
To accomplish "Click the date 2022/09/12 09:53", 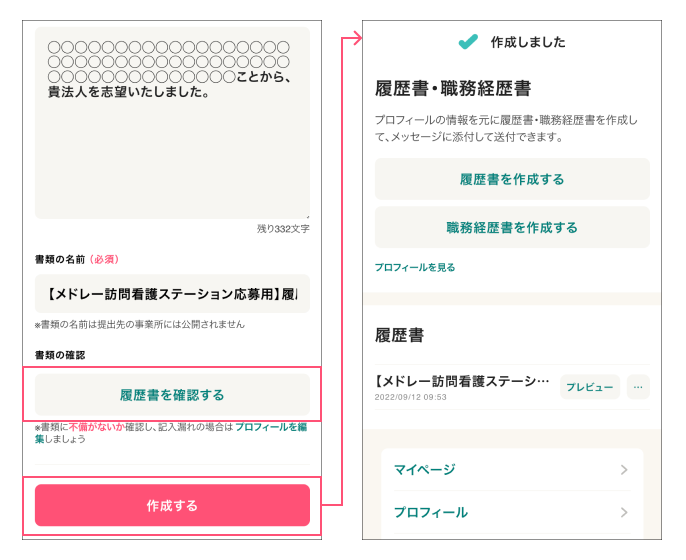I will [x=410, y=397].
